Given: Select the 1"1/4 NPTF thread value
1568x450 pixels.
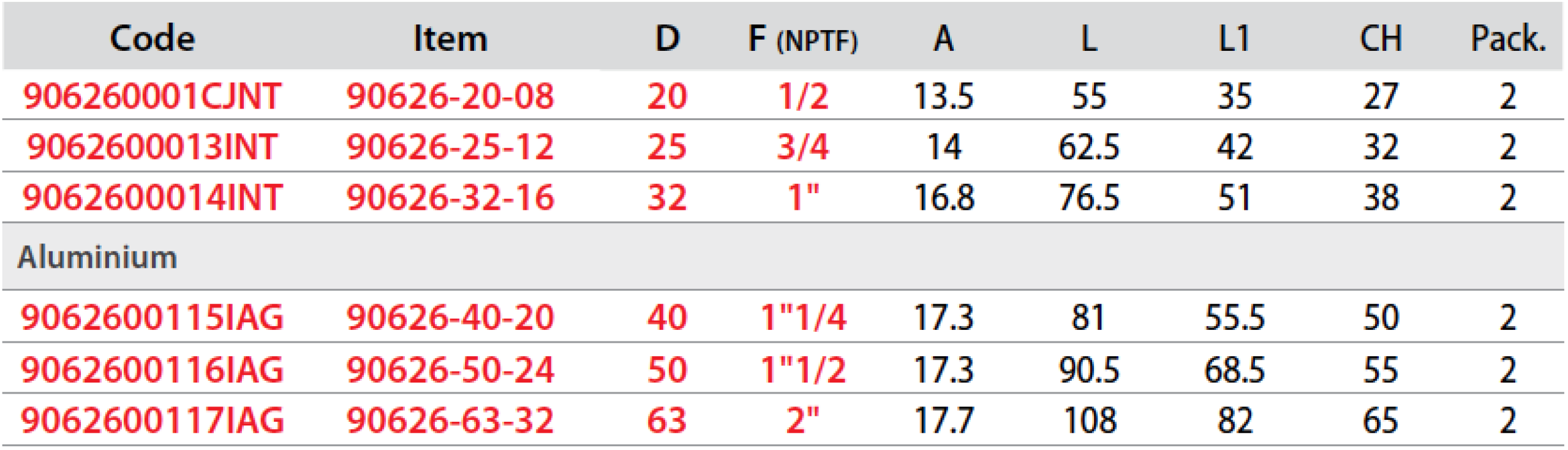Looking at the screenshot, I should [x=803, y=317].
